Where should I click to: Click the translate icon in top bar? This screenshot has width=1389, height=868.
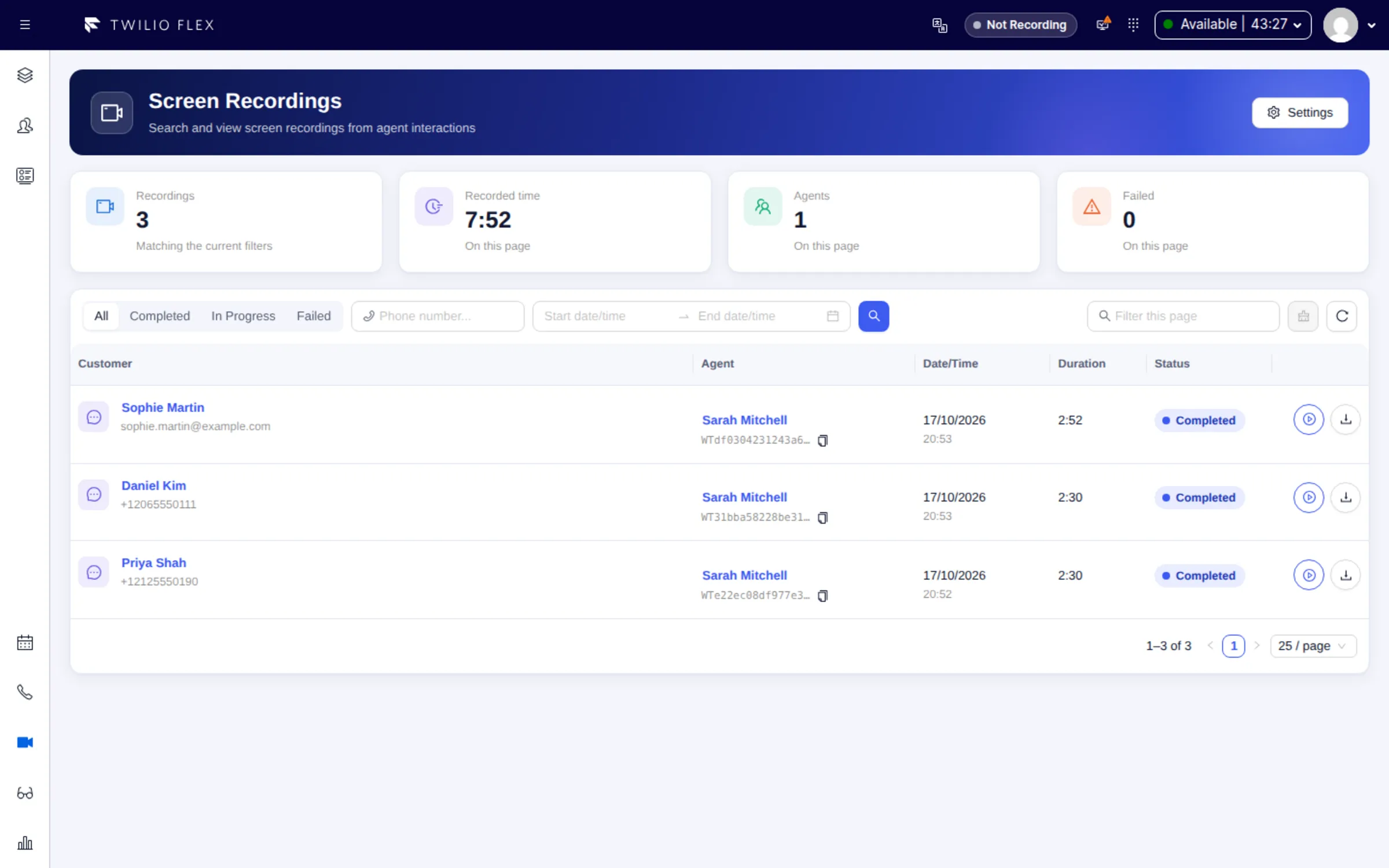coord(939,25)
